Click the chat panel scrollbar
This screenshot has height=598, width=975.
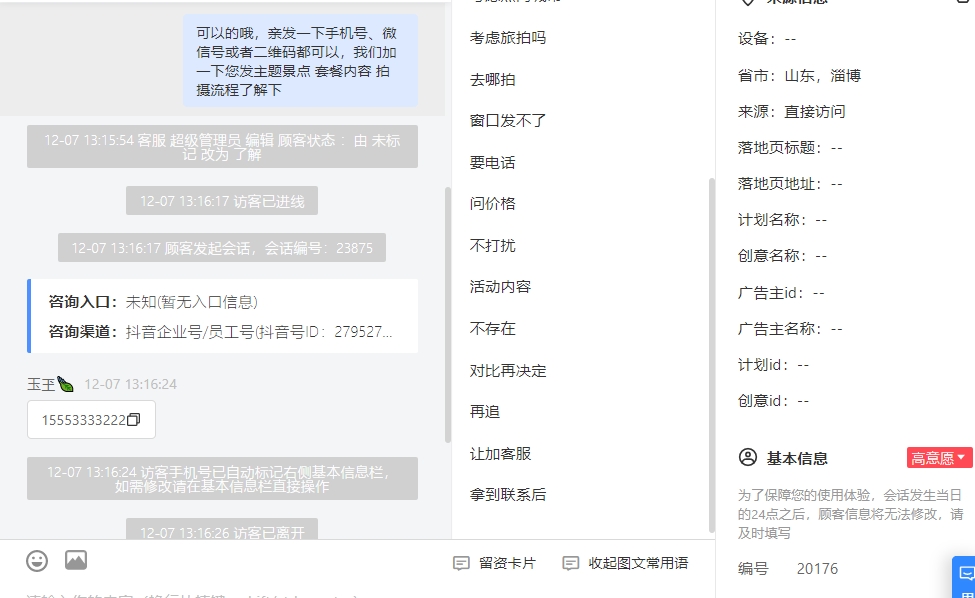click(448, 315)
